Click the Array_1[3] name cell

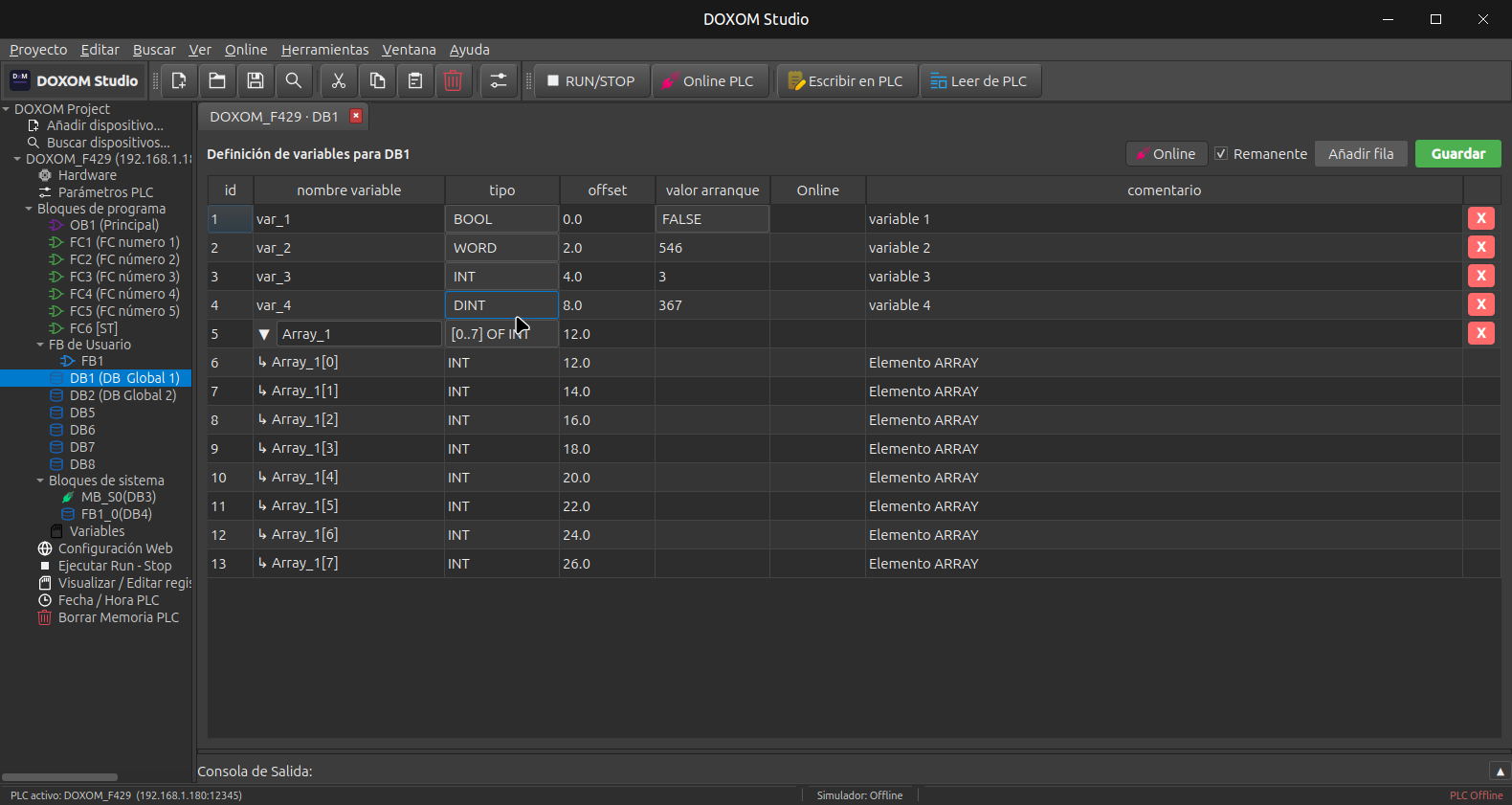click(x=348, y=449)
